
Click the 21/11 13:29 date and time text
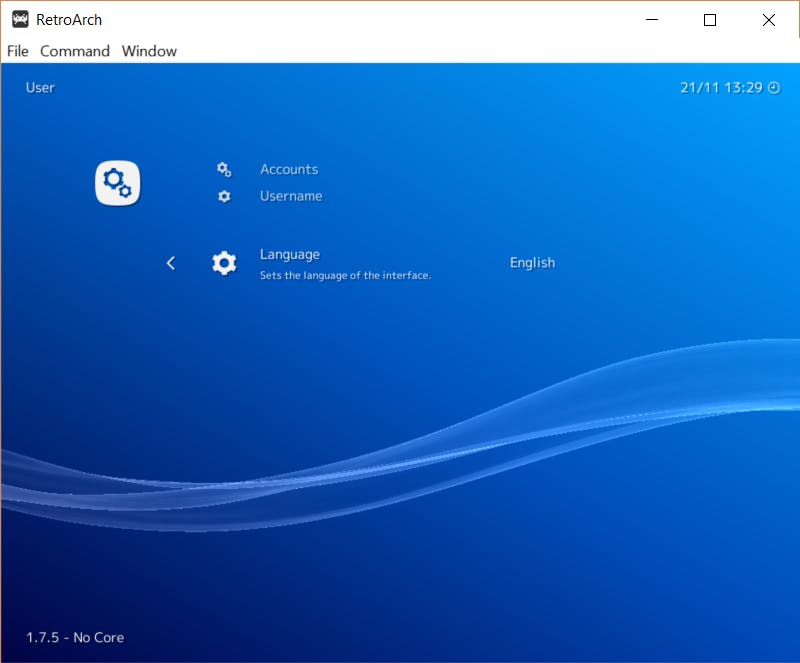(x=721, y=88)
